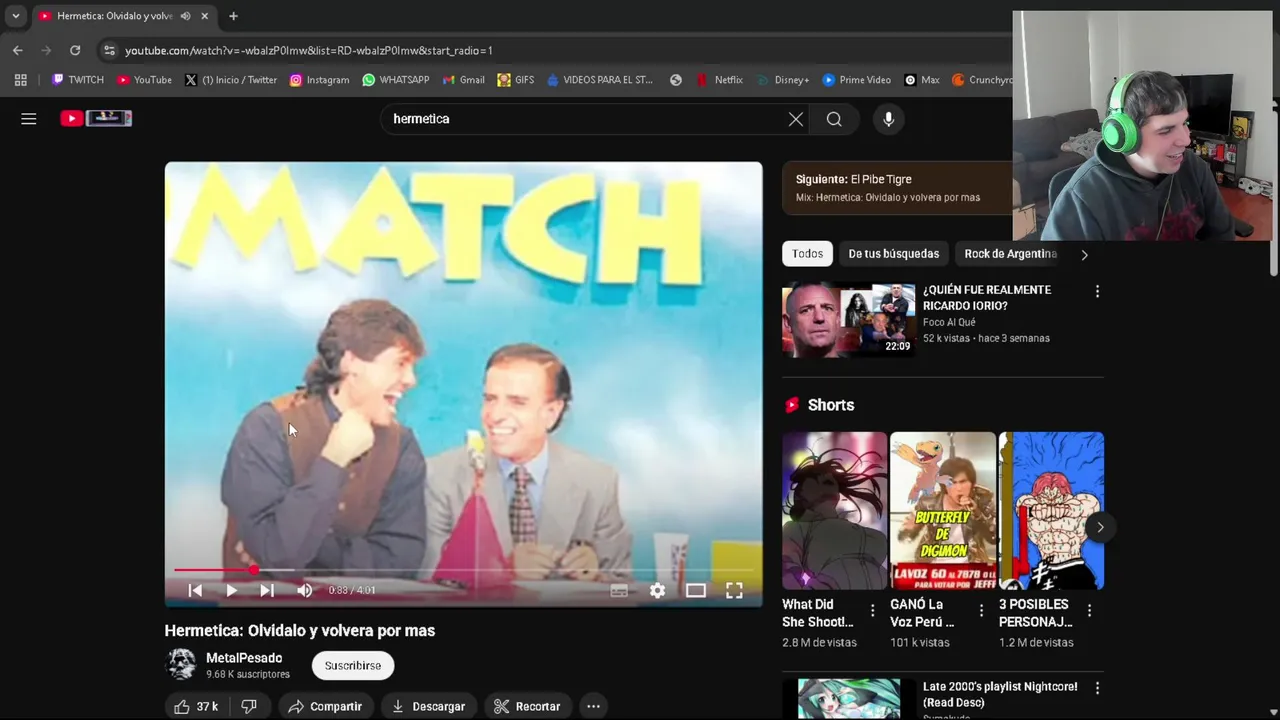Open more actions three-dot menu below video

pyautogui.click(x=593, y=706)
